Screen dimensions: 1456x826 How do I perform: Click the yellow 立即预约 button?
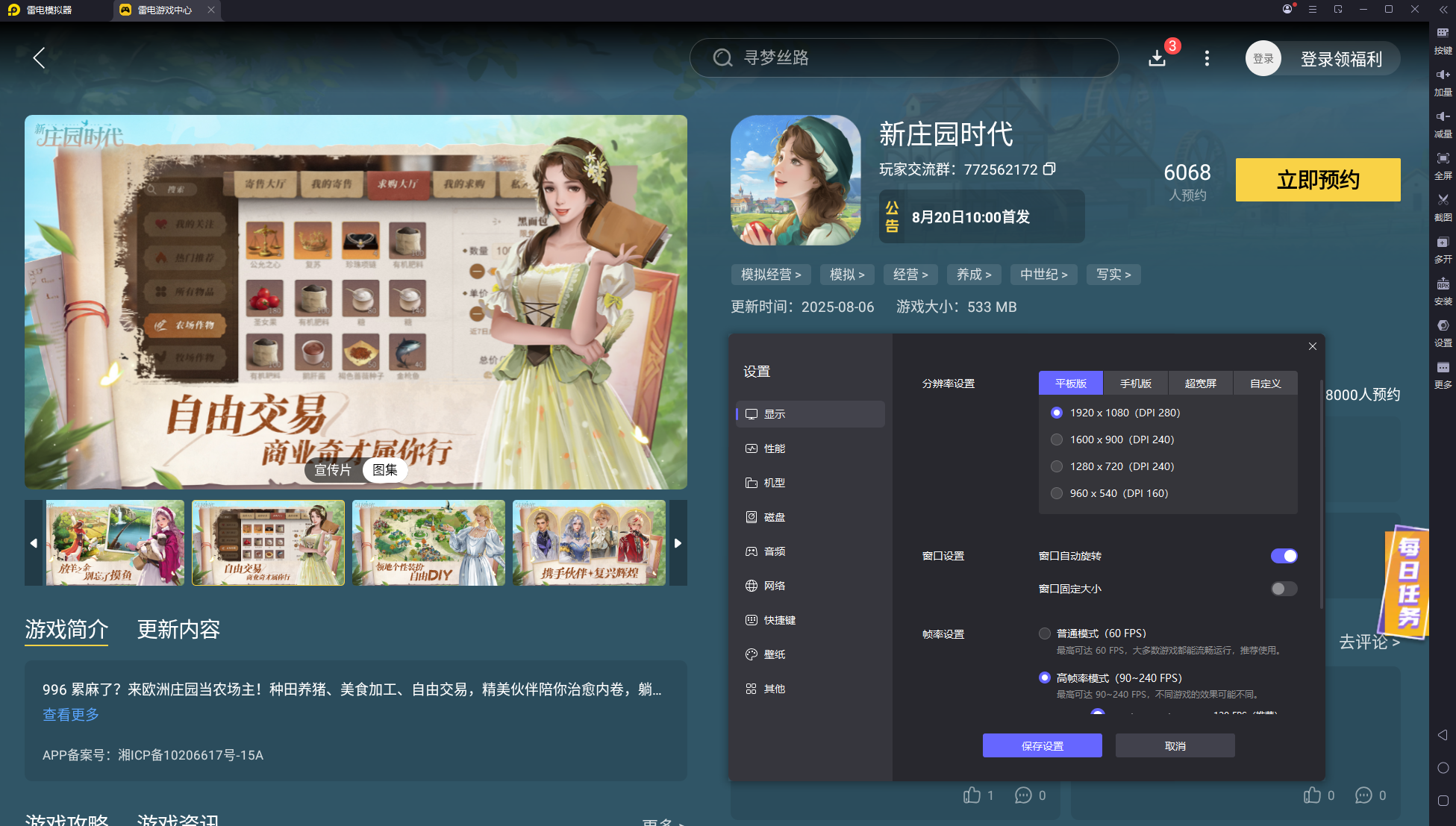point(1318,180)
